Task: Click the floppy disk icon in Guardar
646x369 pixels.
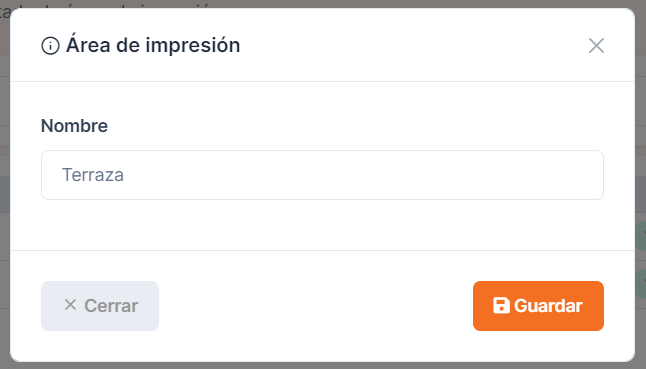Action: [x=501, y=306]
